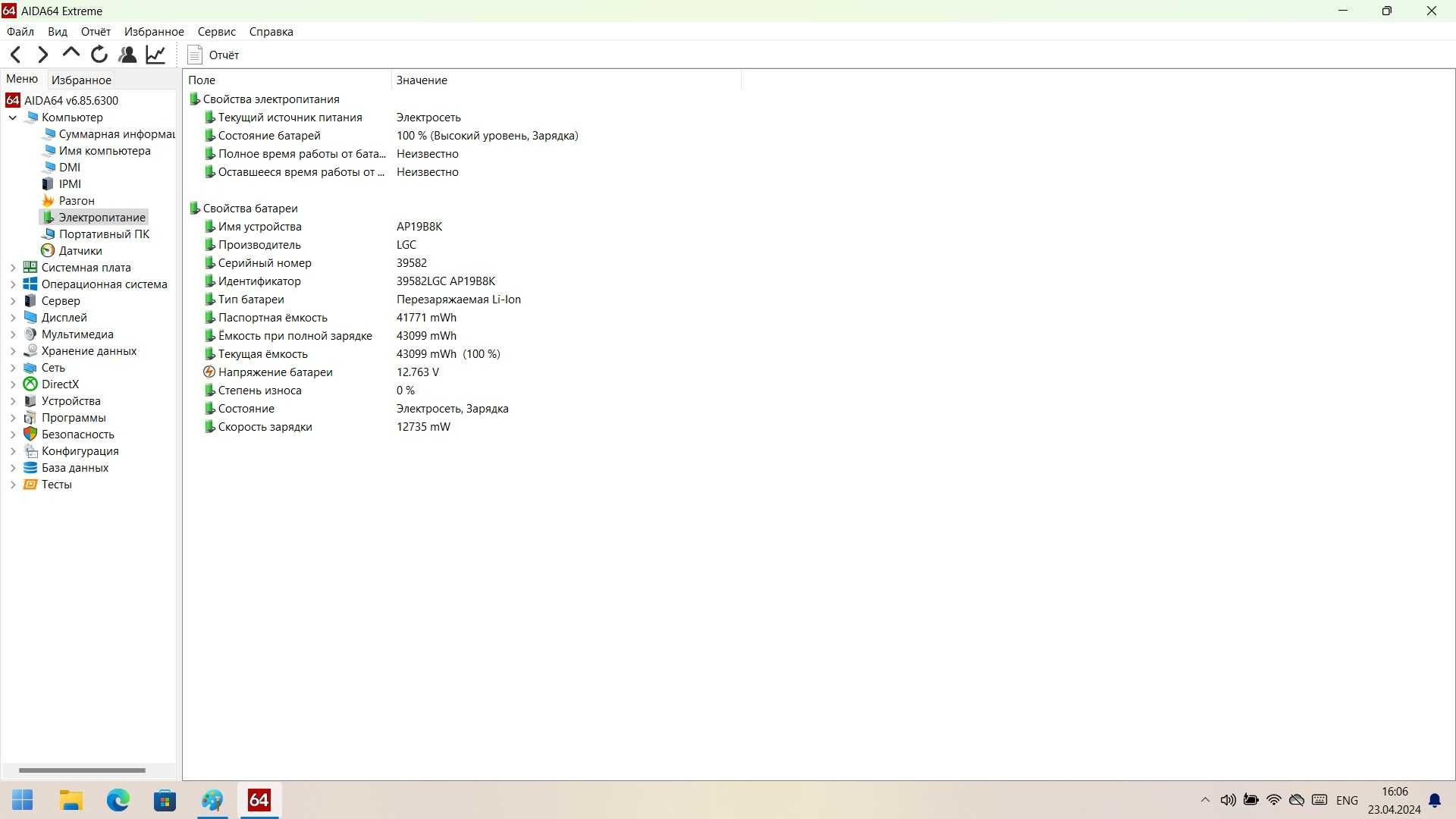Screen dimensions: 1456x819
Task: Select the Состояние батарей row
Action: tap(391, 136)
